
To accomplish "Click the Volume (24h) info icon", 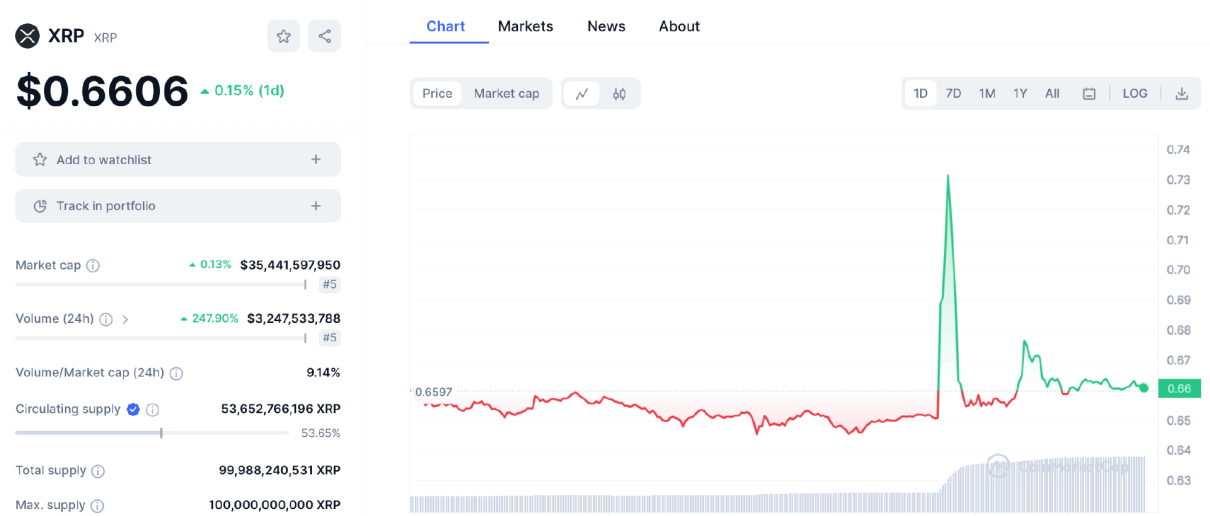I will coord(106,319).
